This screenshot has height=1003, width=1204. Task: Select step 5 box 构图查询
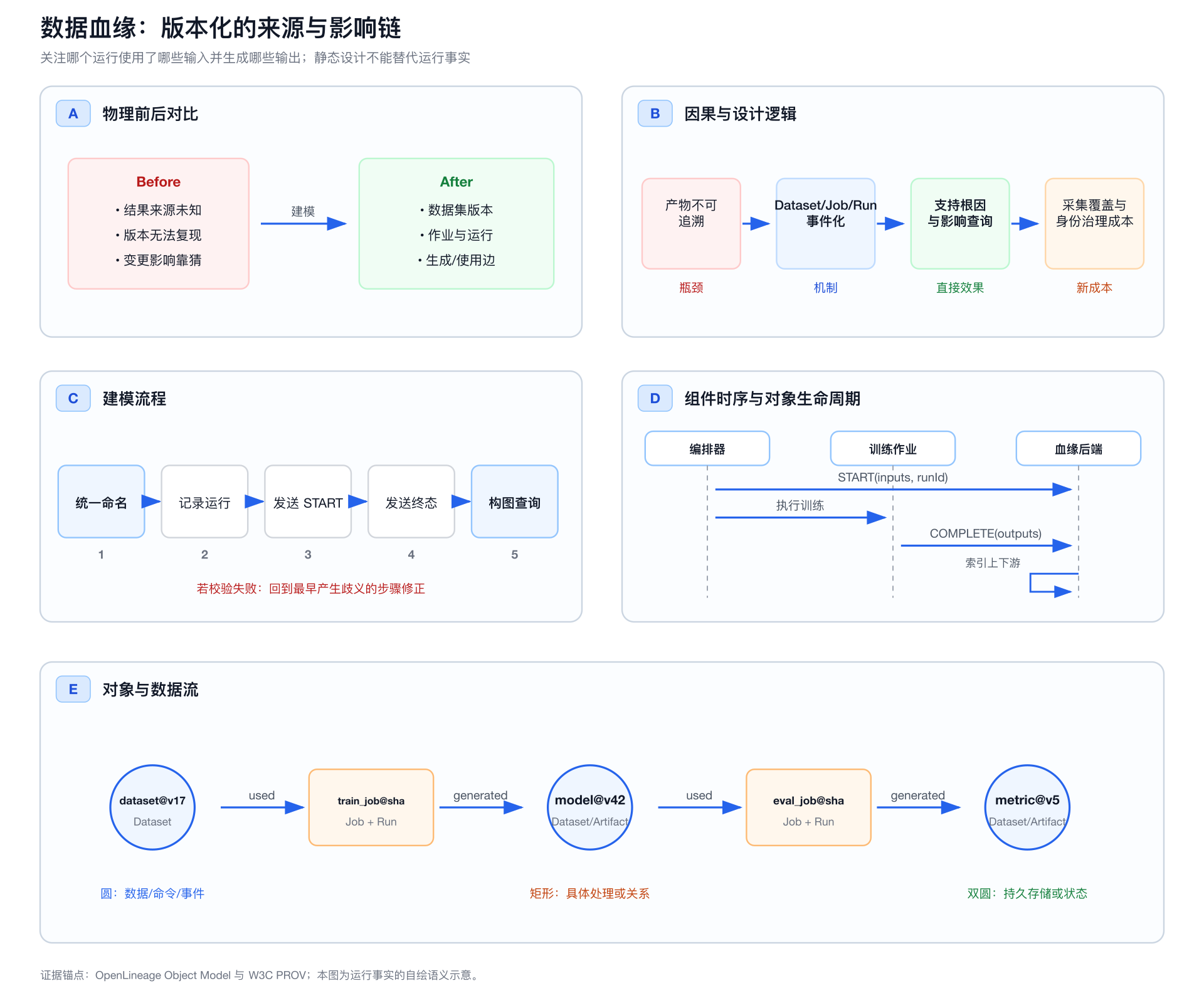point(515,501)
